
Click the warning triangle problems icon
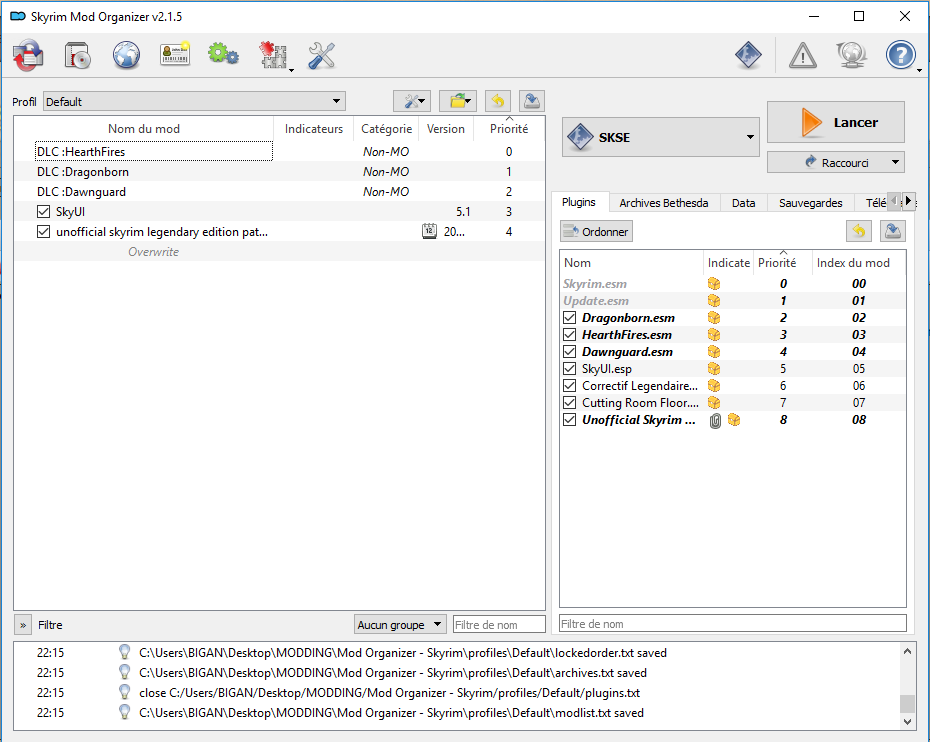click(802, 56)
